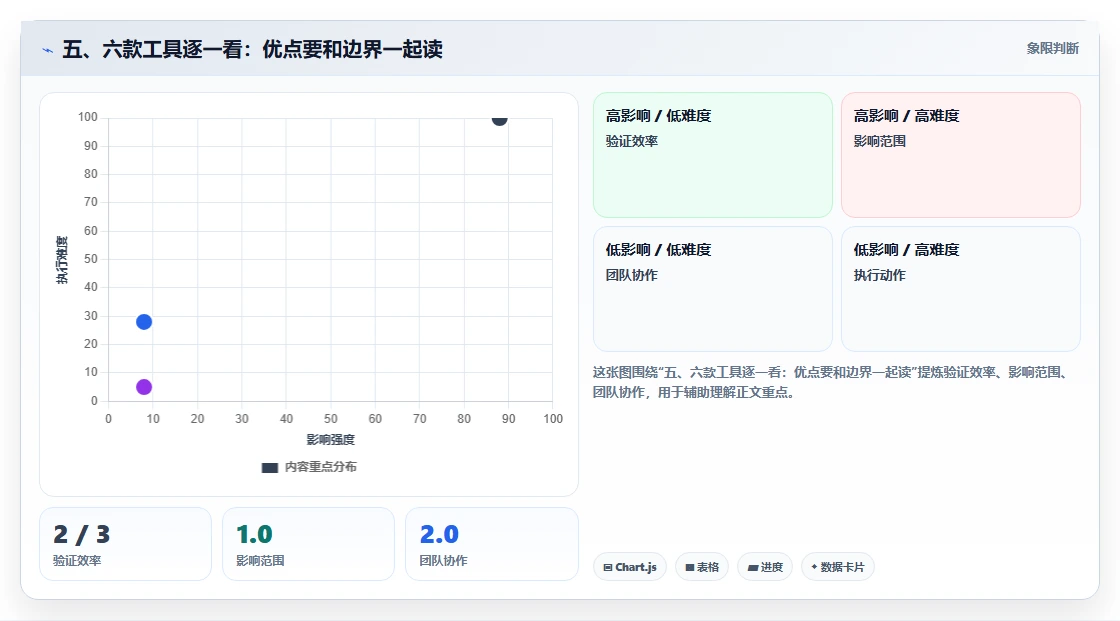Click the 表格 tag chip
1120x621 pixels.
(x=701, y=567)
